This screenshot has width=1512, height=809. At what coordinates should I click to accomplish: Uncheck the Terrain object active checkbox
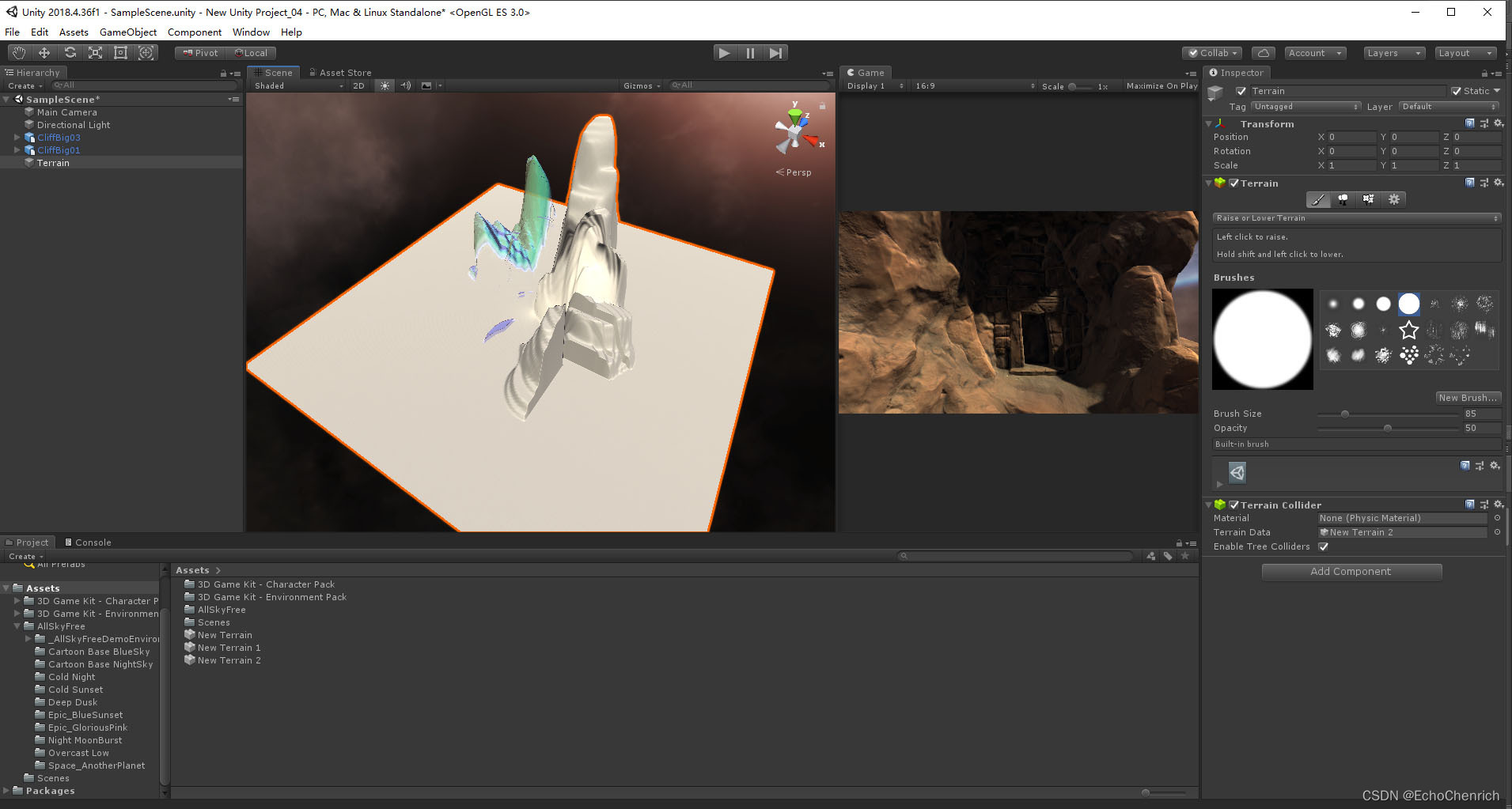point(1241,91)
